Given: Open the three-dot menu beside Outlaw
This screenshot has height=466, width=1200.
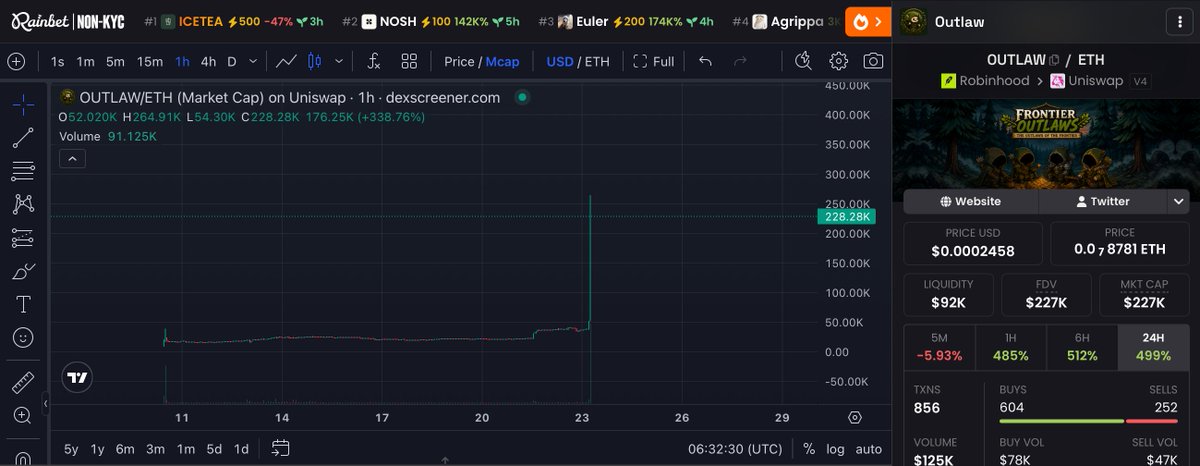Looking at the screenshot, I should pyautogui.click(x=1180, y=21).
